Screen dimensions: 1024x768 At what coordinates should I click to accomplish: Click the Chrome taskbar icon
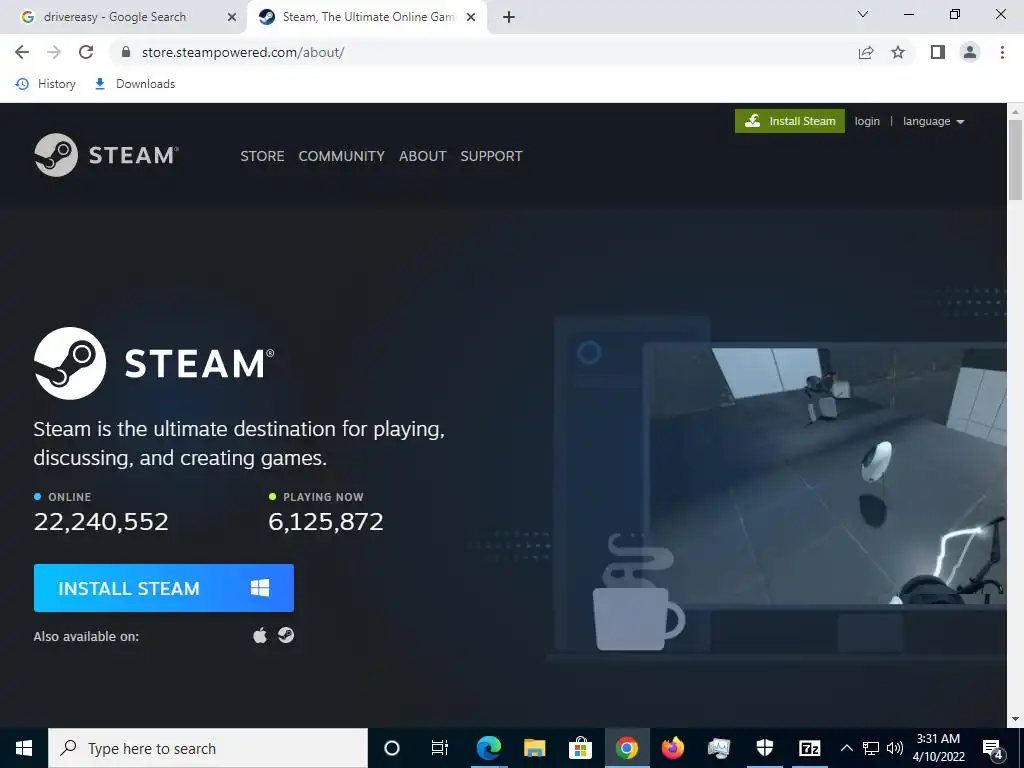click(x=626, y=748)
